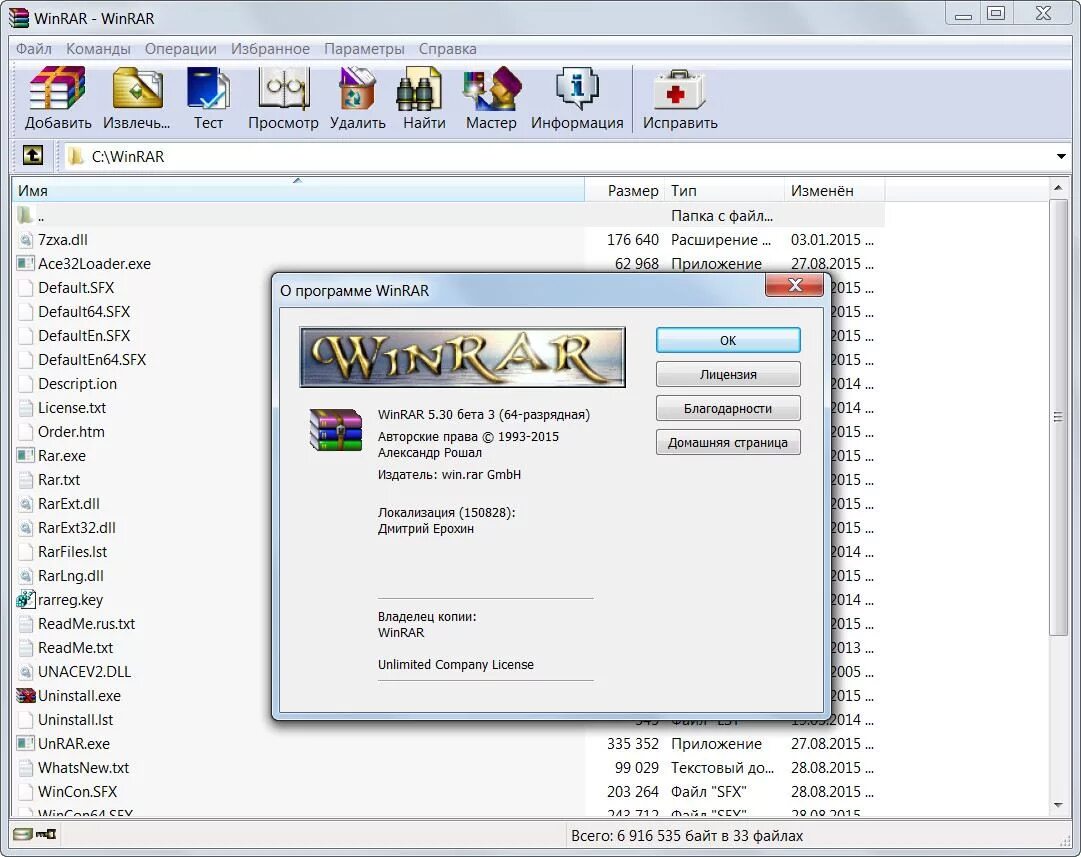
Task: Sort by the Размер column header
Action: click(x=625, y=190)
